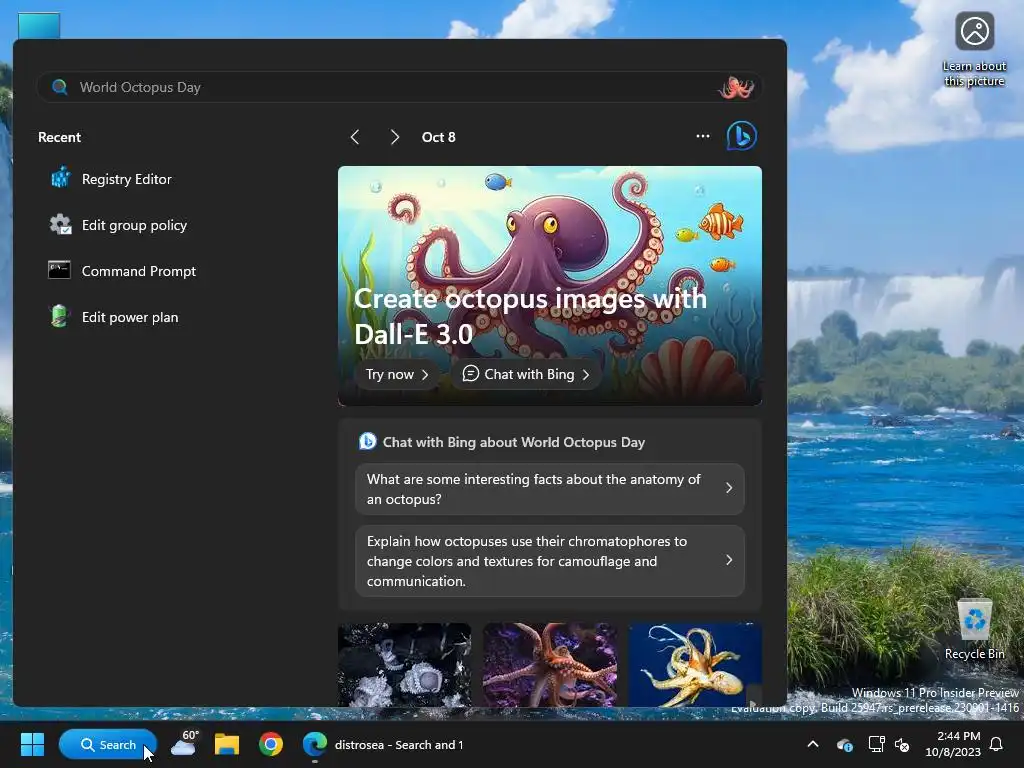Click the World Octopus Day search field
The height and width of the screenshot is (768, 1024).
click(399, 87)
